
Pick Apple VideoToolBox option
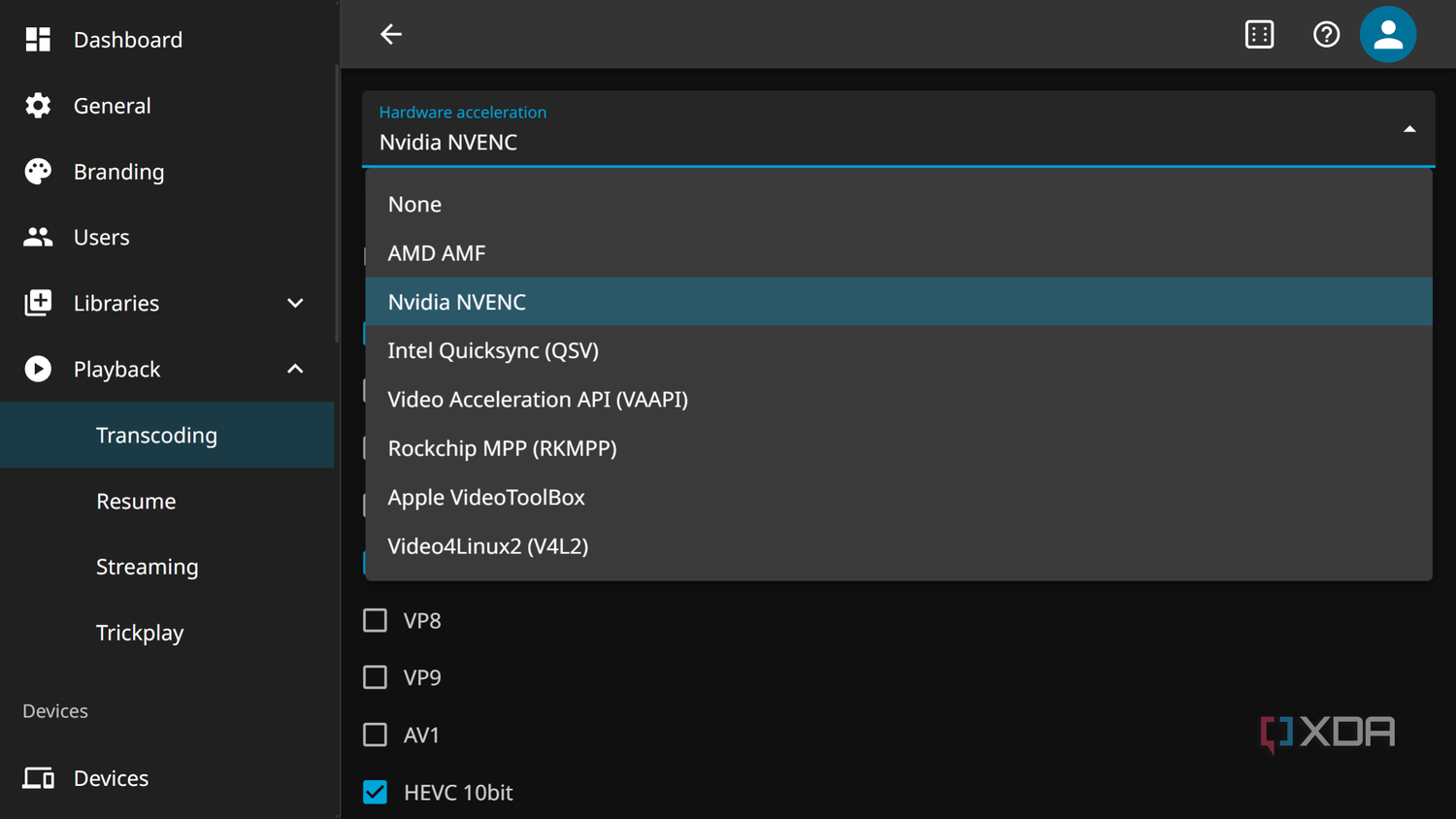[x=899, y=497]
